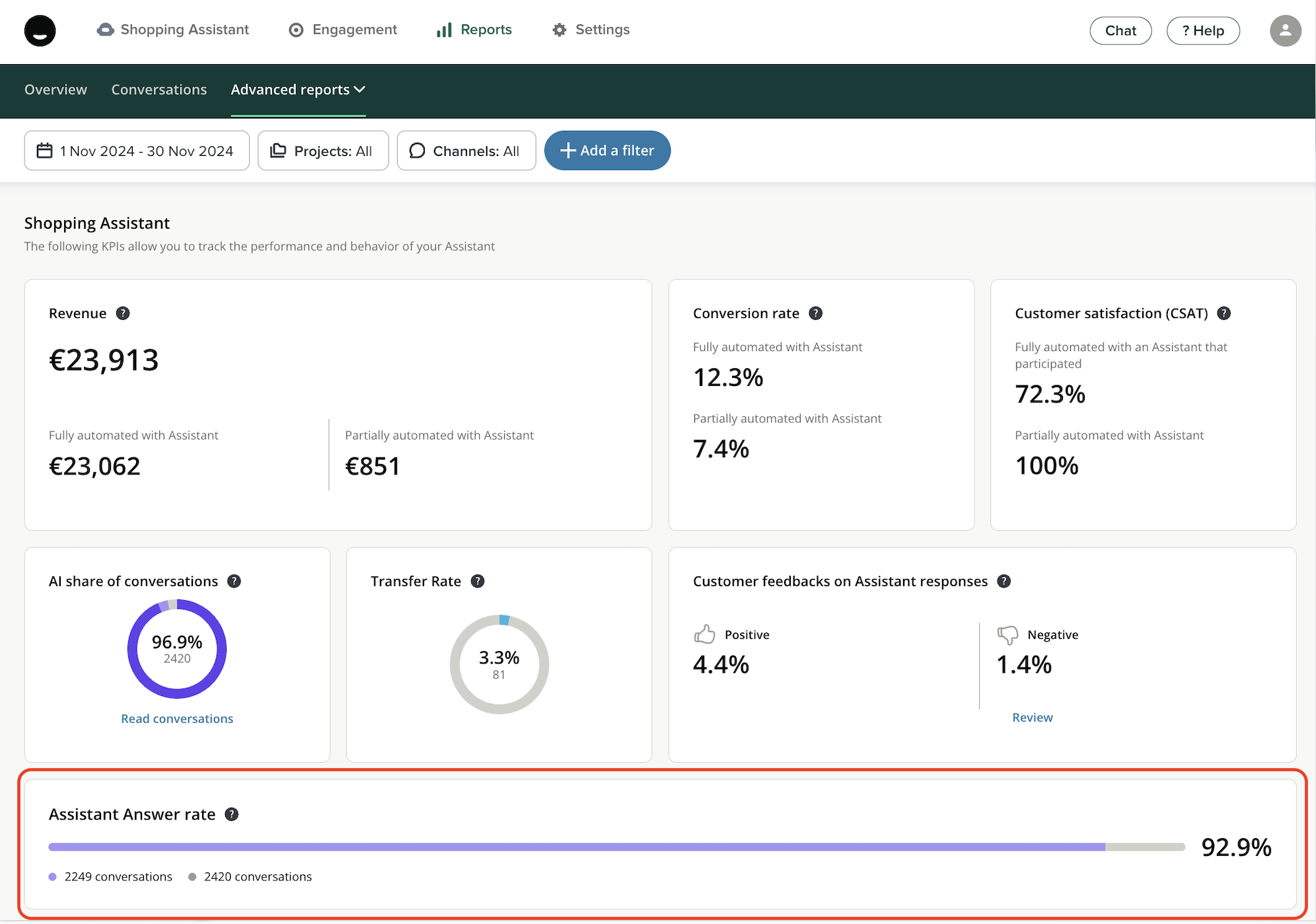Open the Projects: All filter dropdown
The image size is (1316, 924).
pos(323,151)
